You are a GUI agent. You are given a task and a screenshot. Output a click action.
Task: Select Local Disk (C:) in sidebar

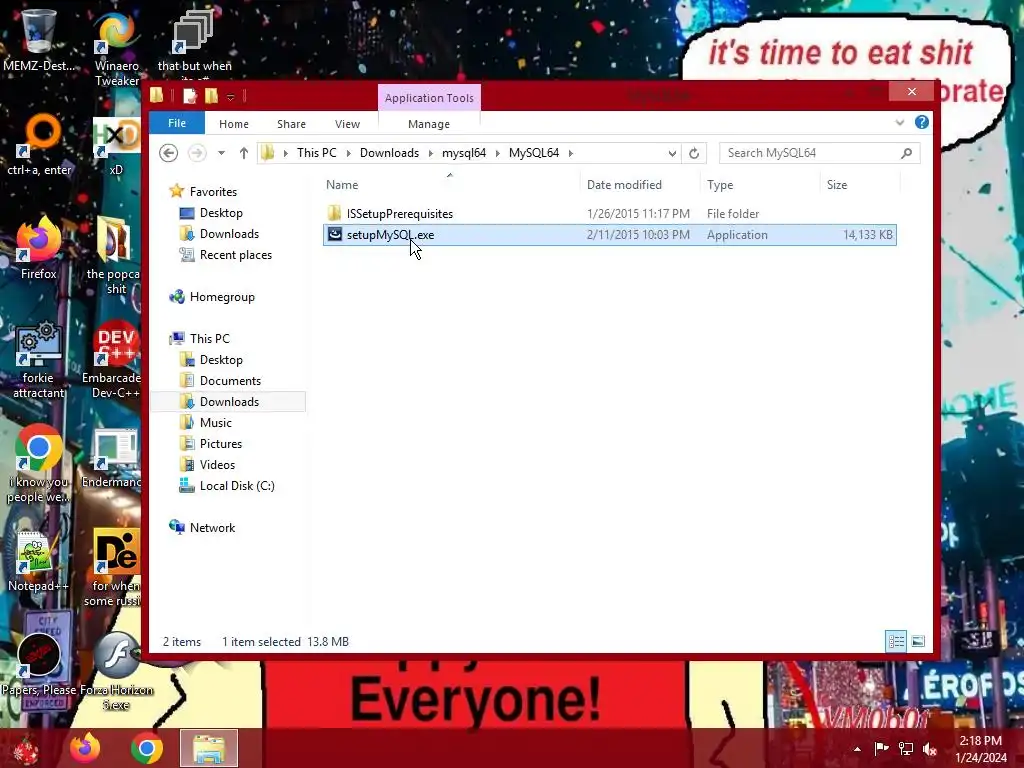point(237,486)
